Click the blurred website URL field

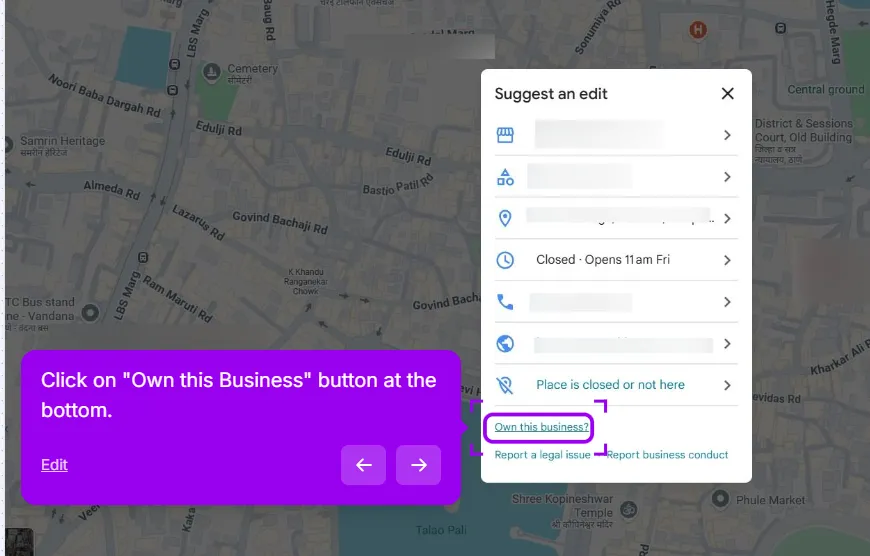click(623, 345)
